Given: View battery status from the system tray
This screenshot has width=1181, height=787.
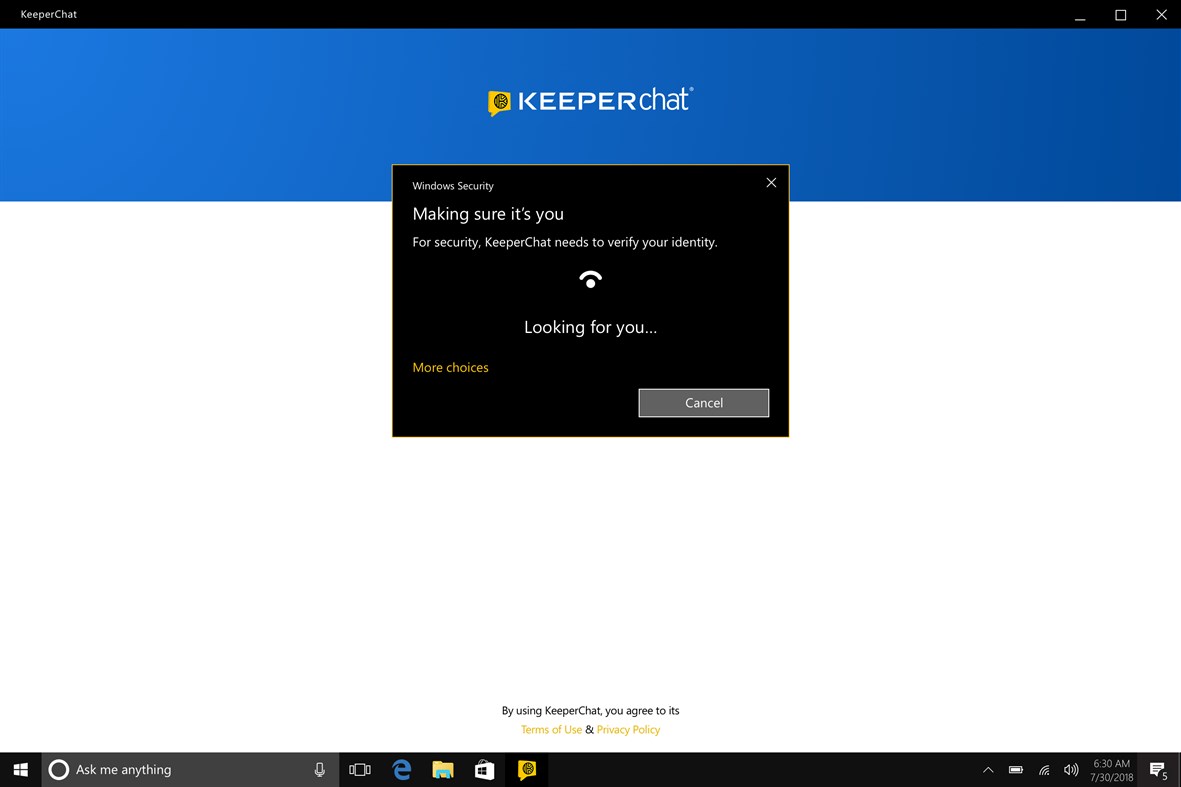Looking at the screenshot, I should (x=1015, y=770).
